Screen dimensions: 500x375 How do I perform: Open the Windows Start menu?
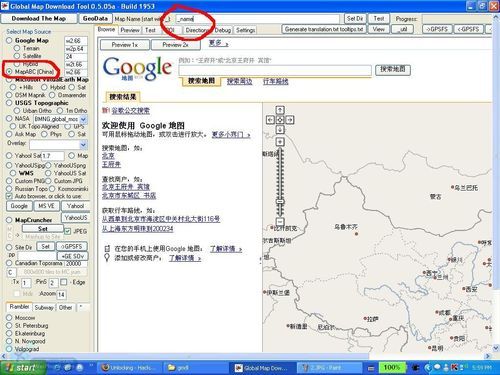pos(22,368)
